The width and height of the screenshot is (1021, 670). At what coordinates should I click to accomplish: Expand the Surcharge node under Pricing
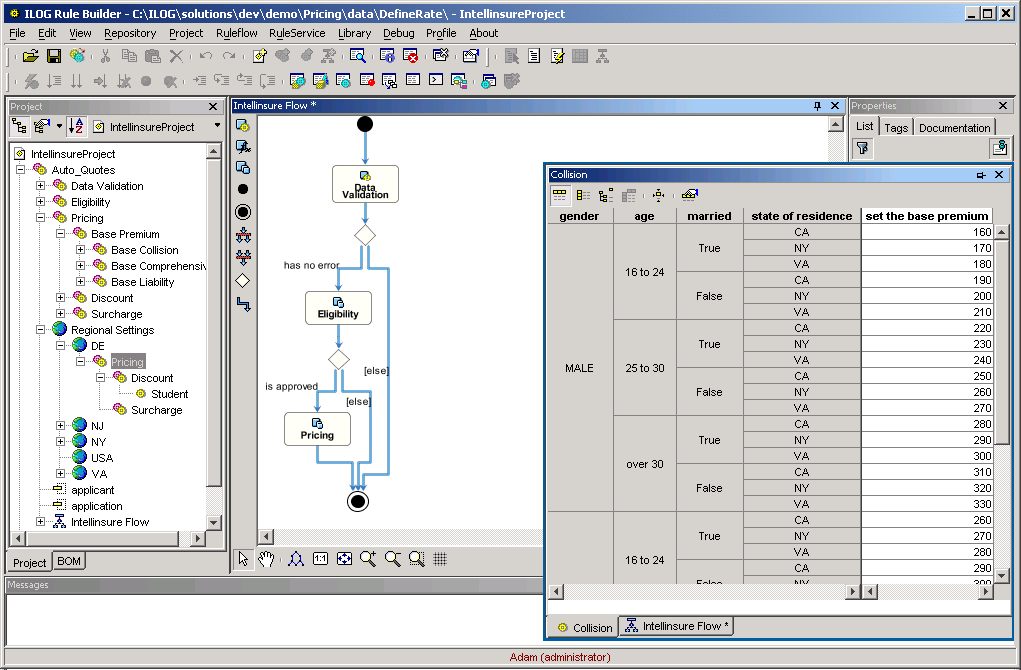(x=61, y=314)
